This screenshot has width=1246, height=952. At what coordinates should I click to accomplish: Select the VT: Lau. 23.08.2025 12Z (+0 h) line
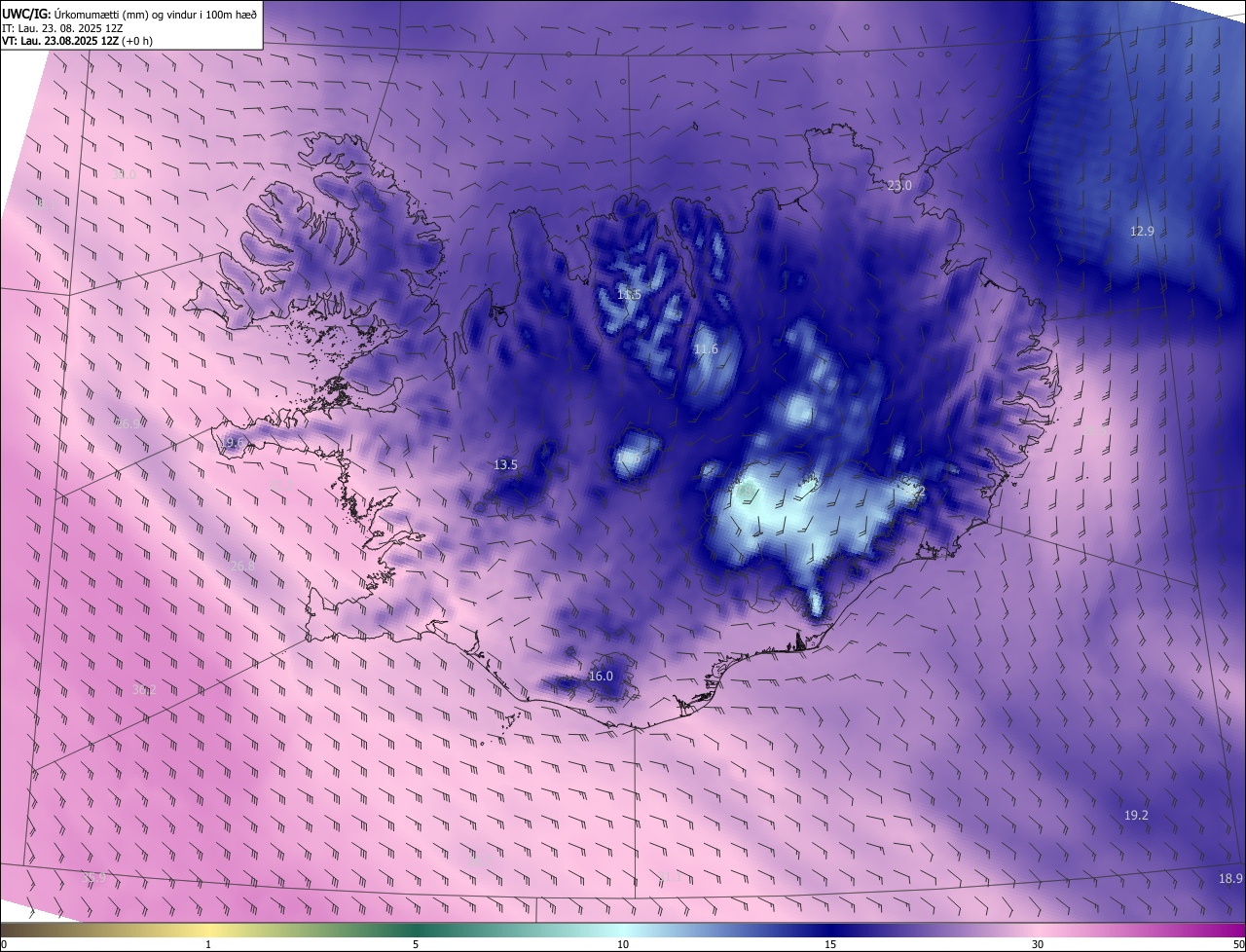tap(78, 41)
